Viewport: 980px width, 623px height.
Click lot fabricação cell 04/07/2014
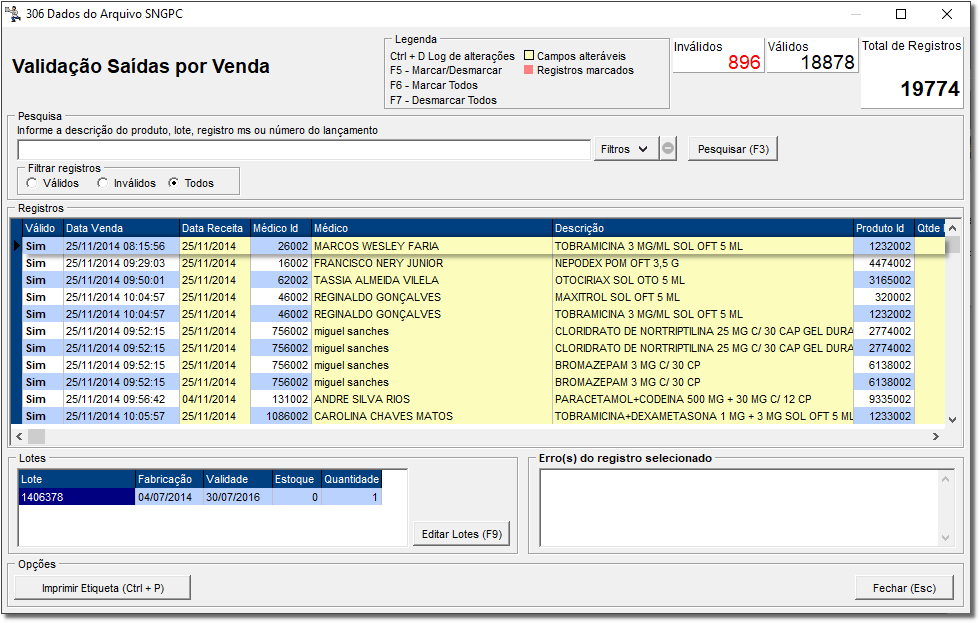click(x=169, y=497)
